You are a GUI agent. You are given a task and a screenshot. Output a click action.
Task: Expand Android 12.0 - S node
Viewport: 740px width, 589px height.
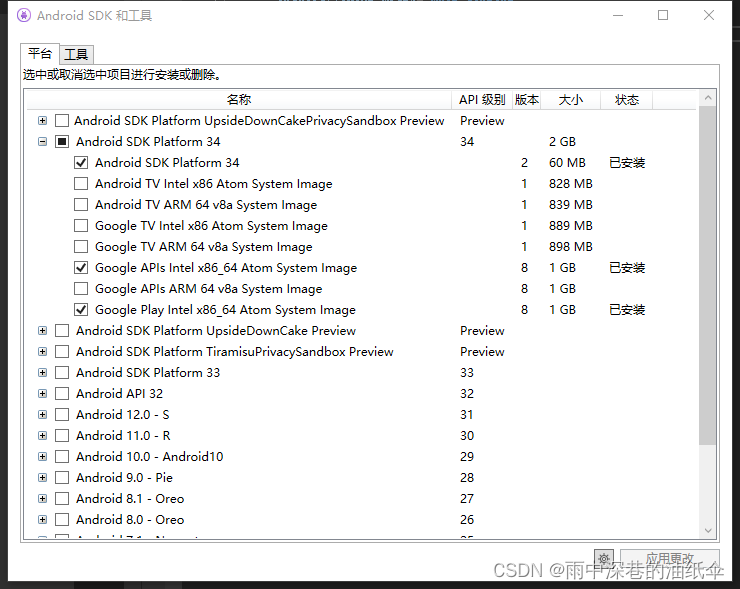click(42, 415)
